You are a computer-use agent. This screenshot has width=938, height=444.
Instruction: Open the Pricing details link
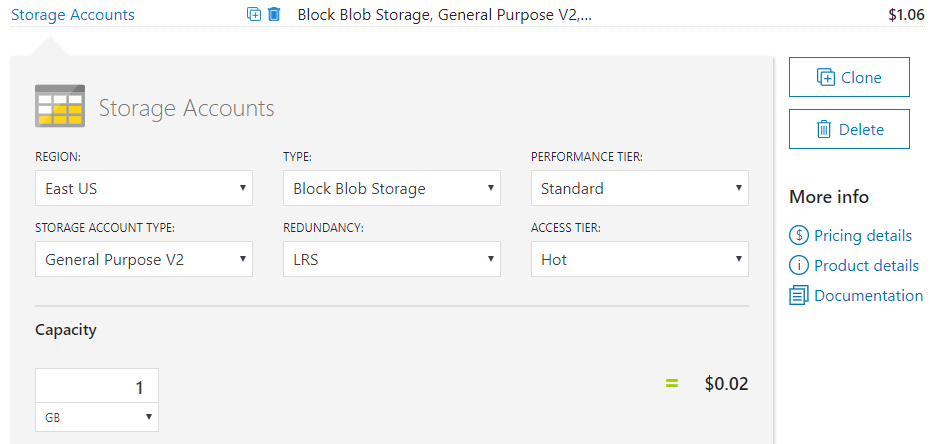coord(863,236)
